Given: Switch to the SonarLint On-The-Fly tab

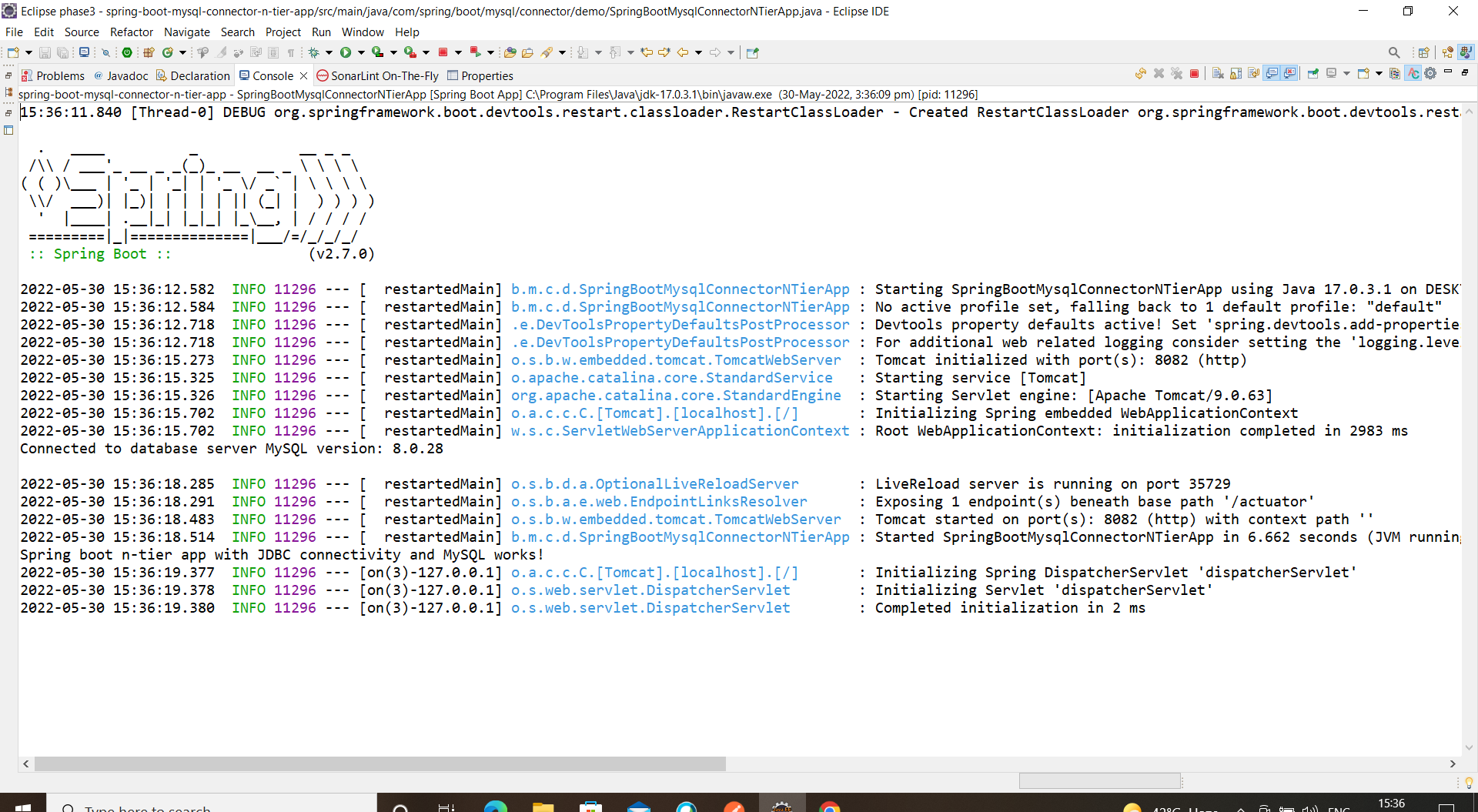Looking at the screenshot, I should (x=378, y=75).
